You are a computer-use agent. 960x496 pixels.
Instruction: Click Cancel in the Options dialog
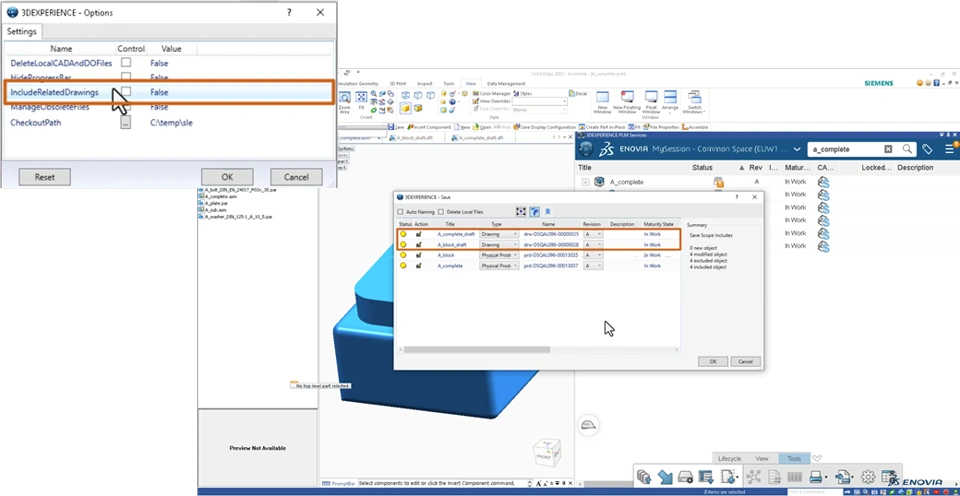(x=296, y=177)
